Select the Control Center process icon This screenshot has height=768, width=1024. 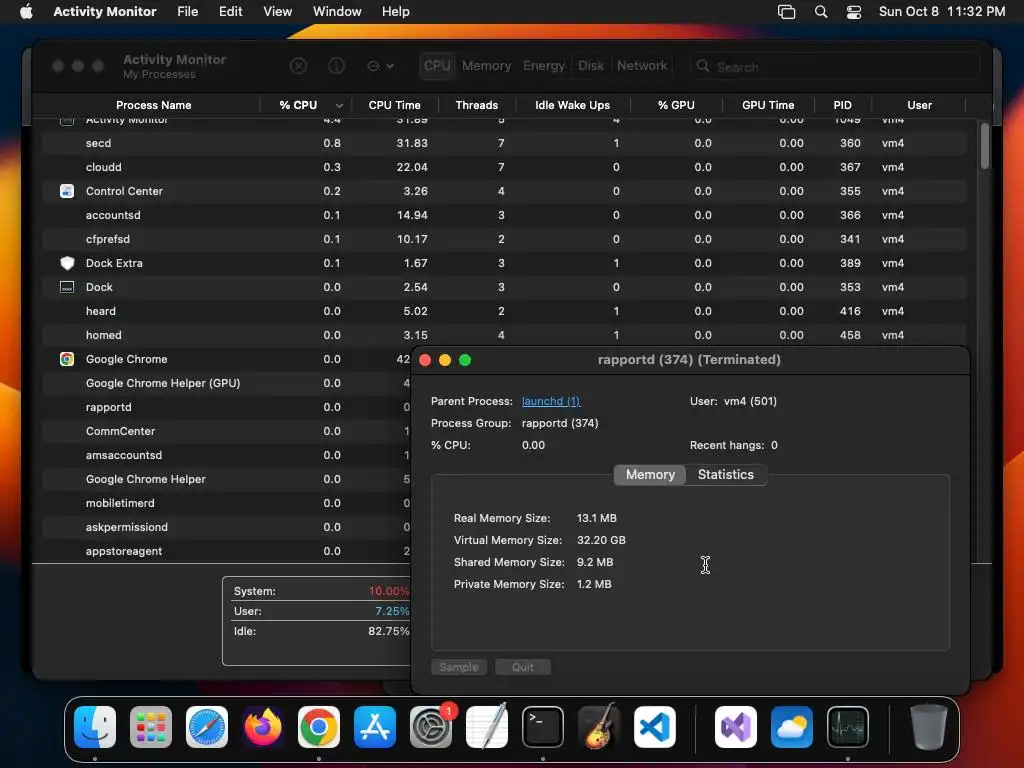coord(67,191)
